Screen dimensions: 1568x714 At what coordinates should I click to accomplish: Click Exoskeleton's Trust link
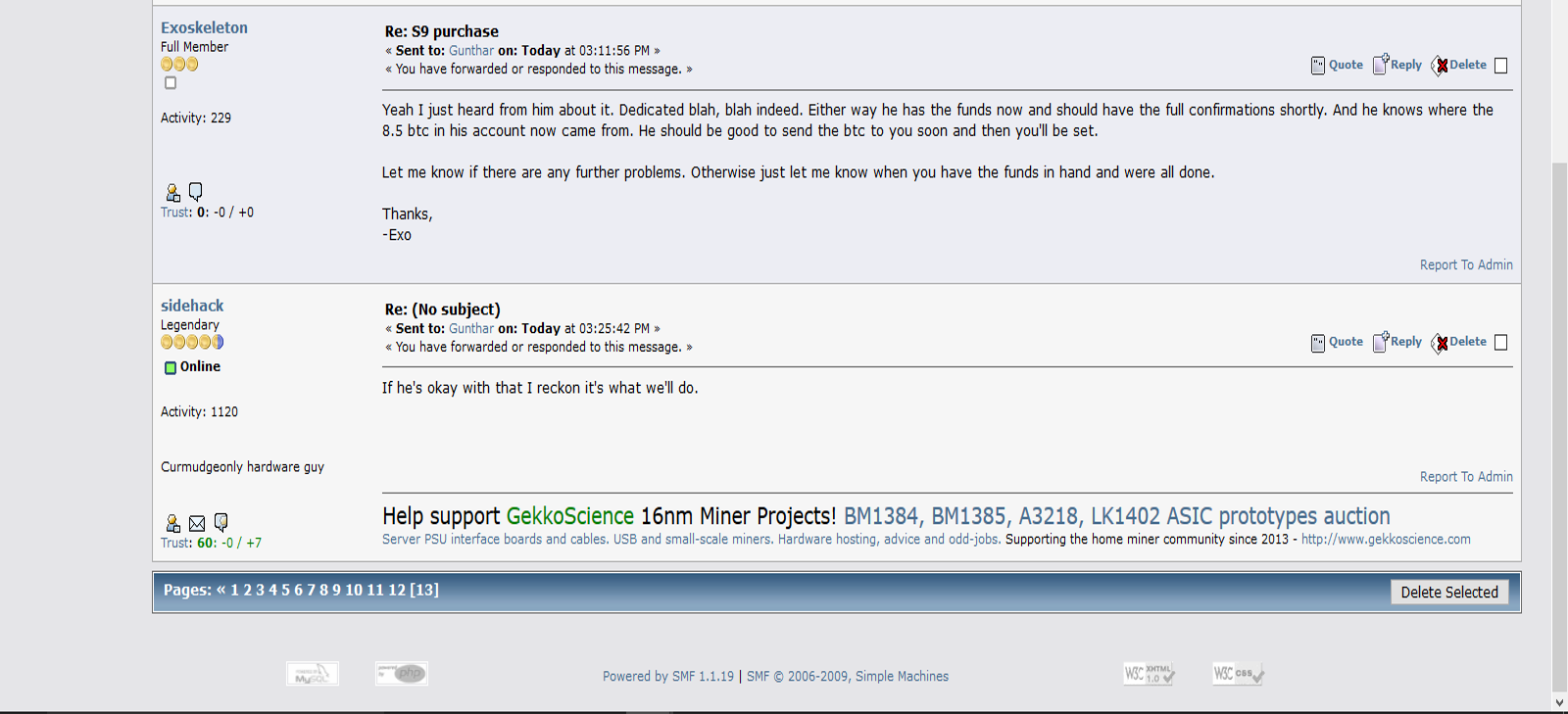pyautogui.click(x=175, y=213)
